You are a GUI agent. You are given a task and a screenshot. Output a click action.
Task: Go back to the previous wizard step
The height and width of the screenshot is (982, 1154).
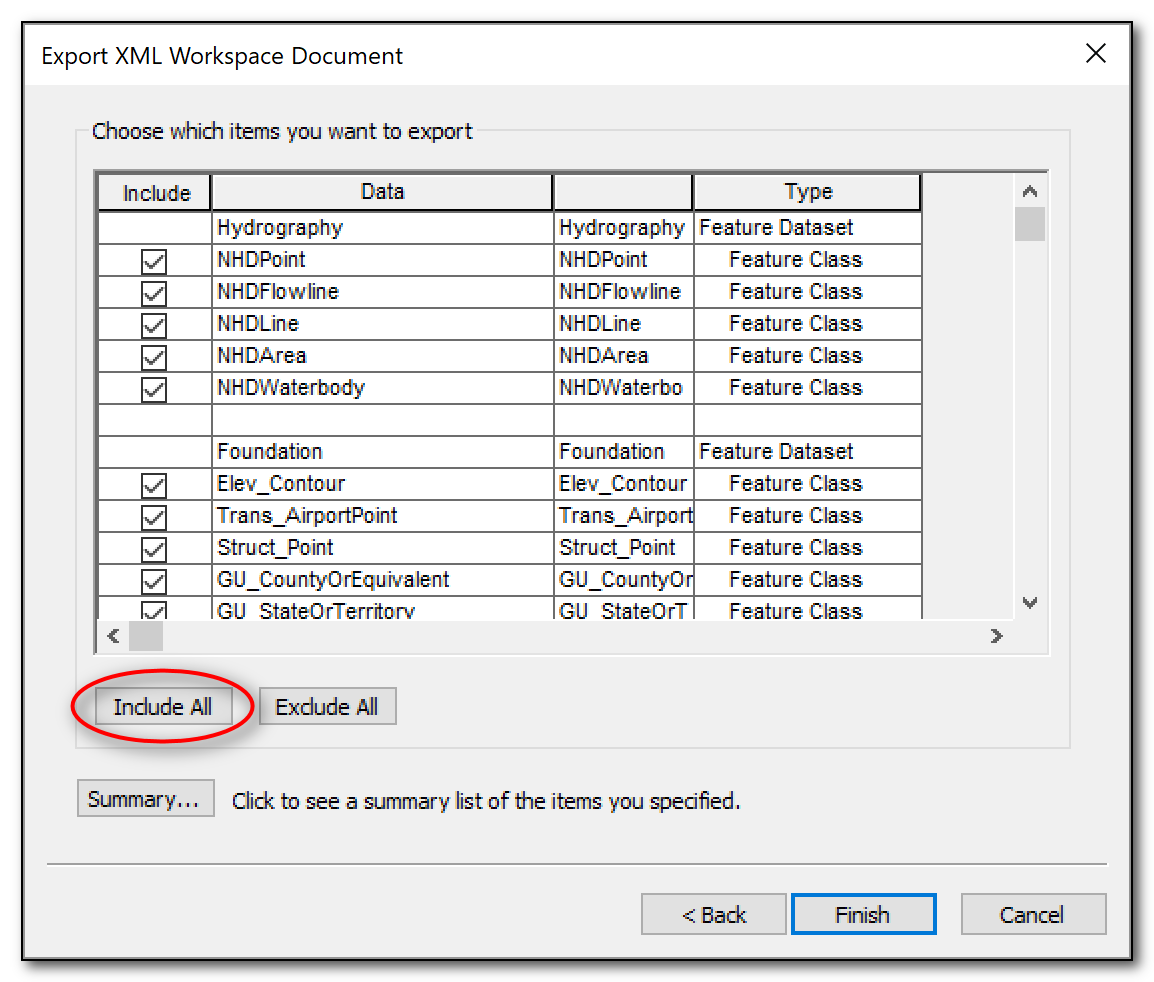point(713,913)
